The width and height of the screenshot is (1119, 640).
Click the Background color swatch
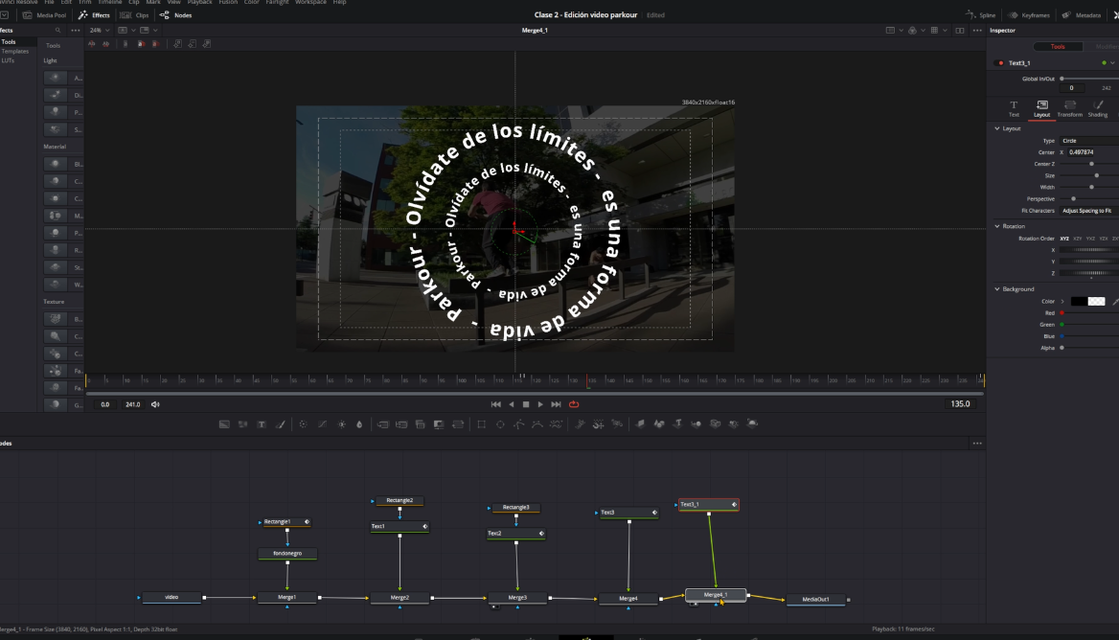(1078, 301)
